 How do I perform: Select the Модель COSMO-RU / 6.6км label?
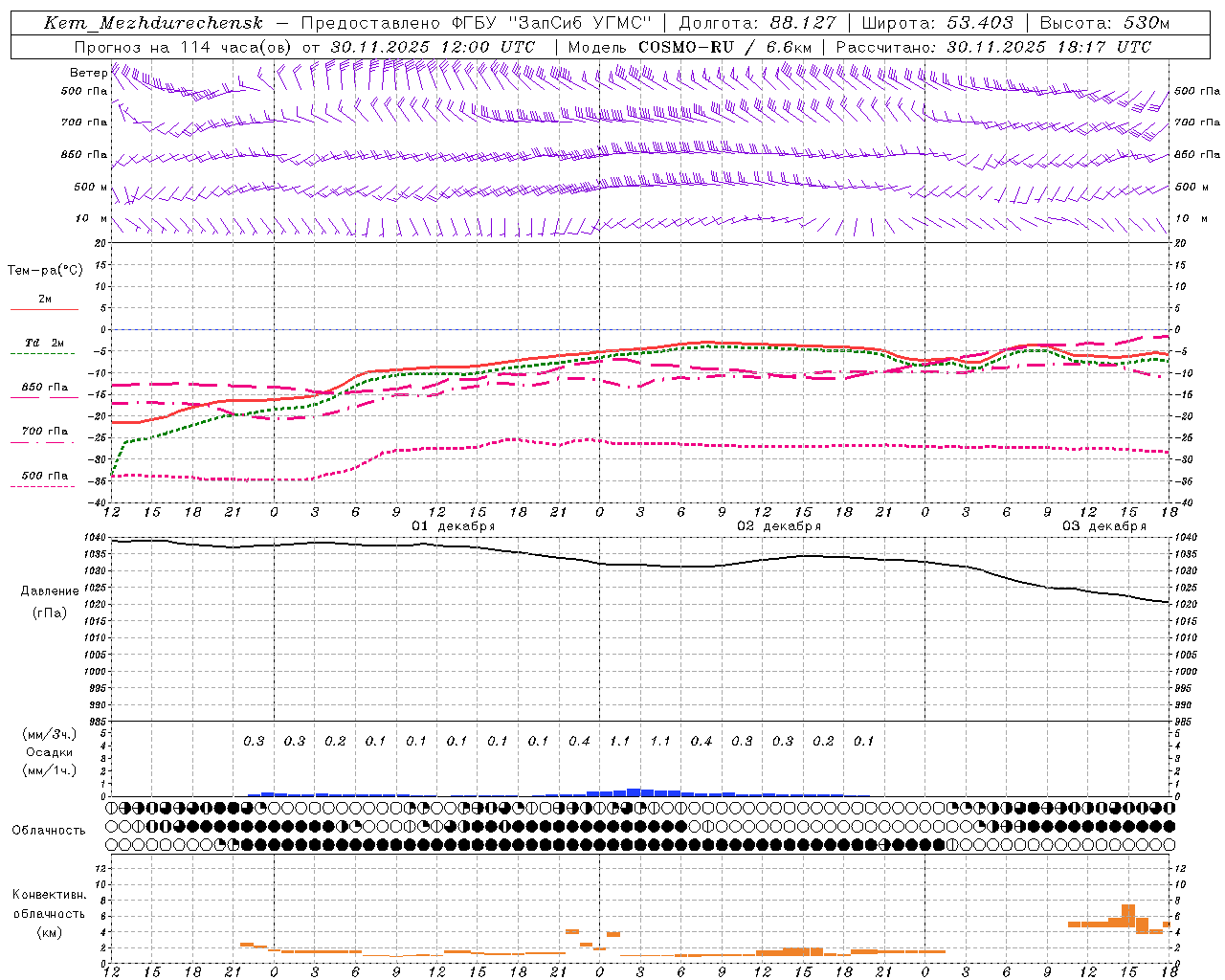pos(690,47)
